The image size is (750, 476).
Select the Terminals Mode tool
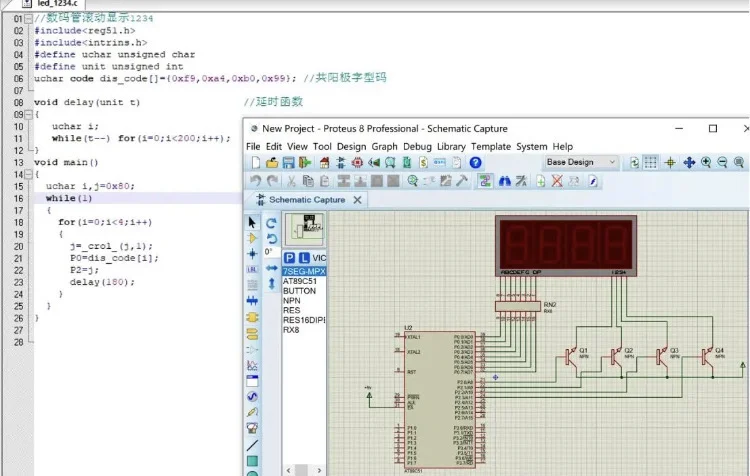252,333
